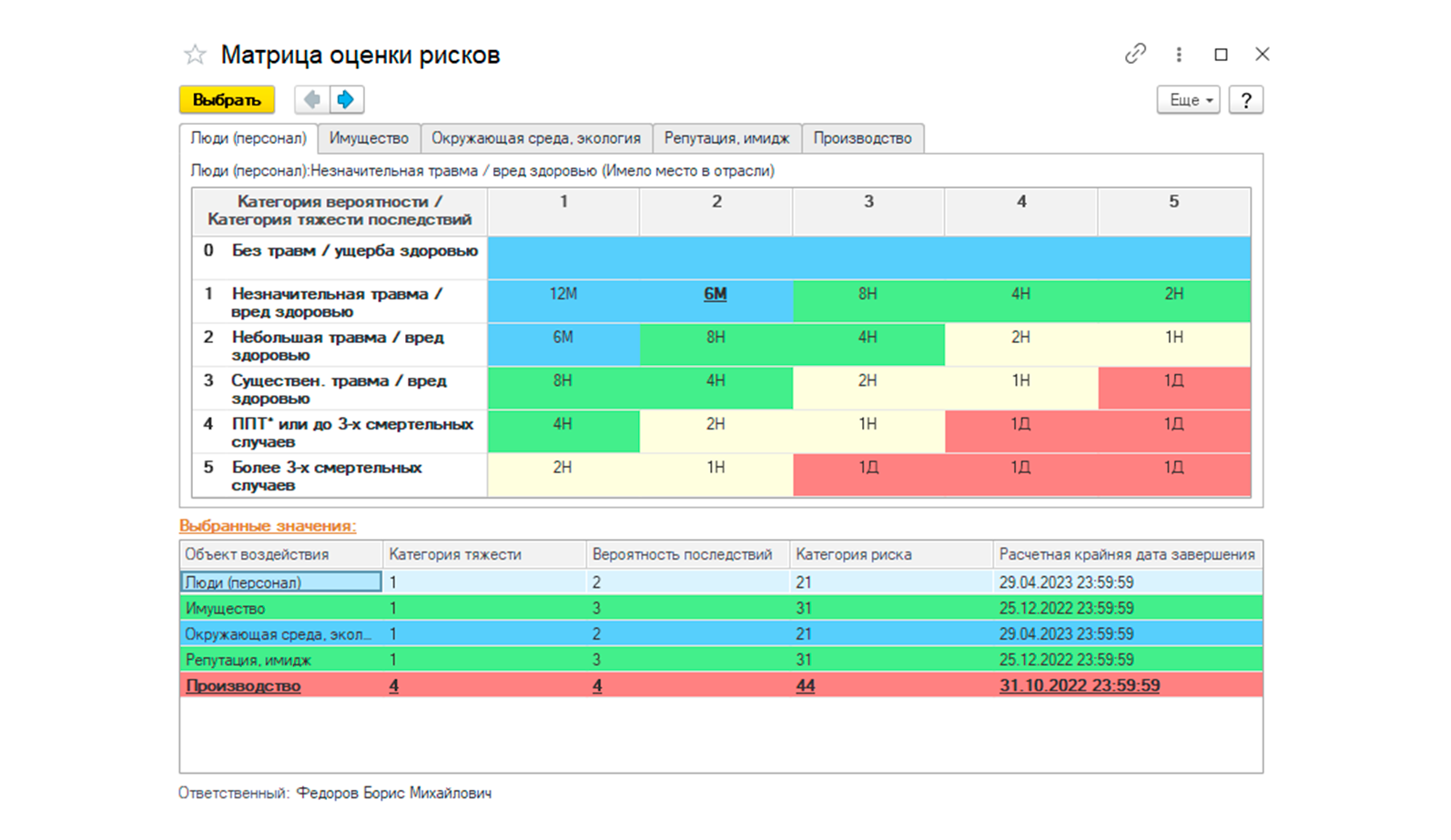Viewport: 1451px width, 840px height.
Task: Open the three-dot options menu
Action: click(x=1179, y=55)
